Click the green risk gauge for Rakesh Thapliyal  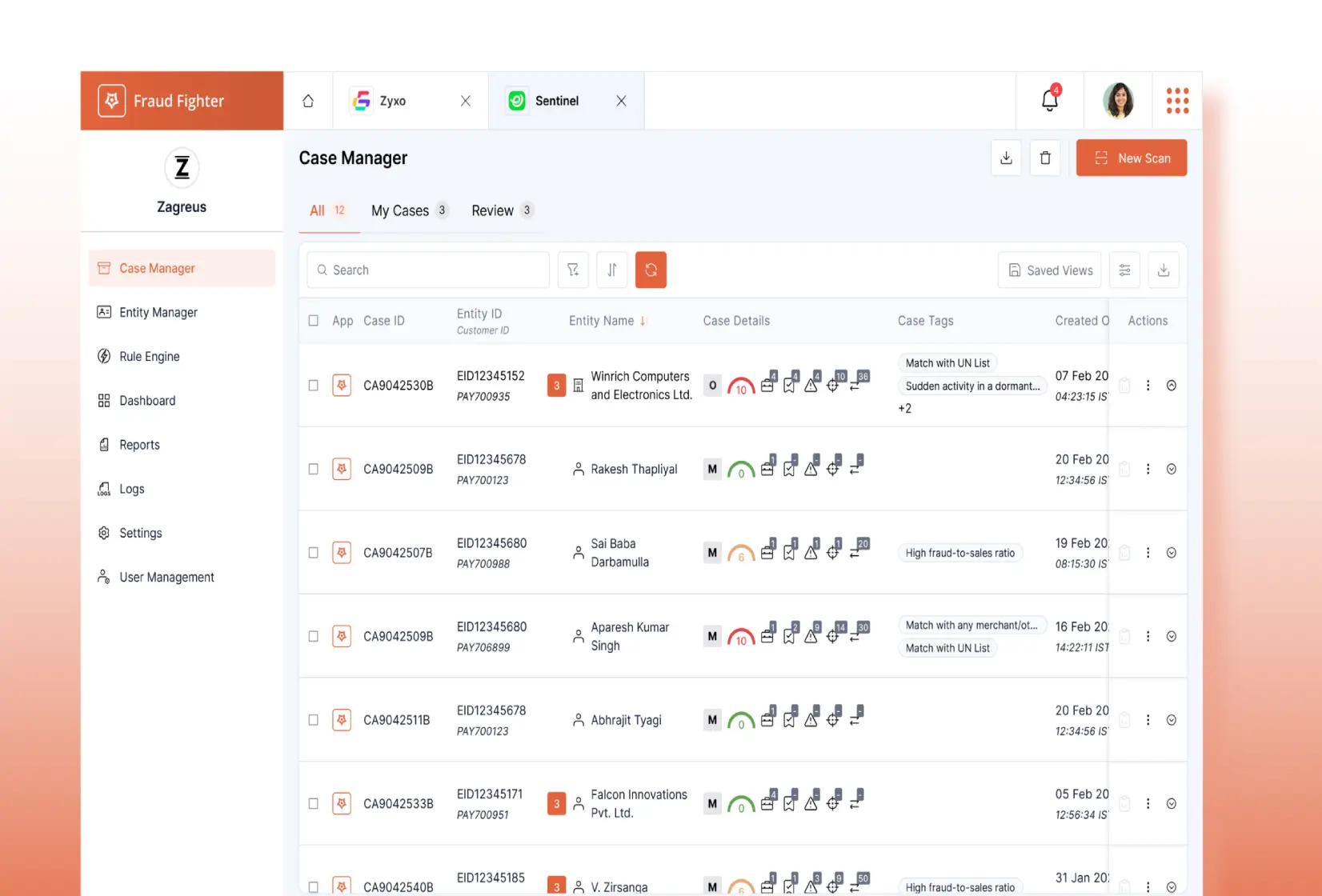(x=741, y=470)
